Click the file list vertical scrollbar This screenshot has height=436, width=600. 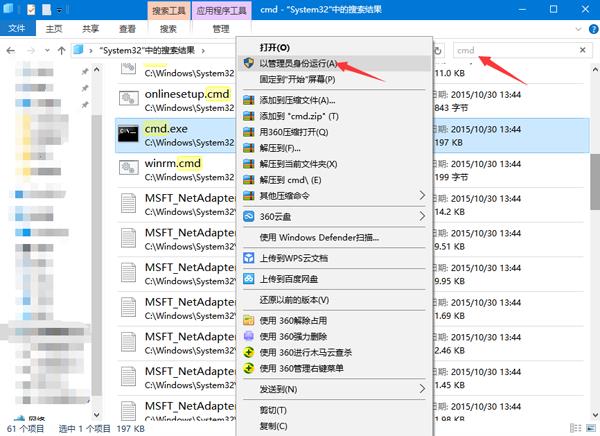595,182
